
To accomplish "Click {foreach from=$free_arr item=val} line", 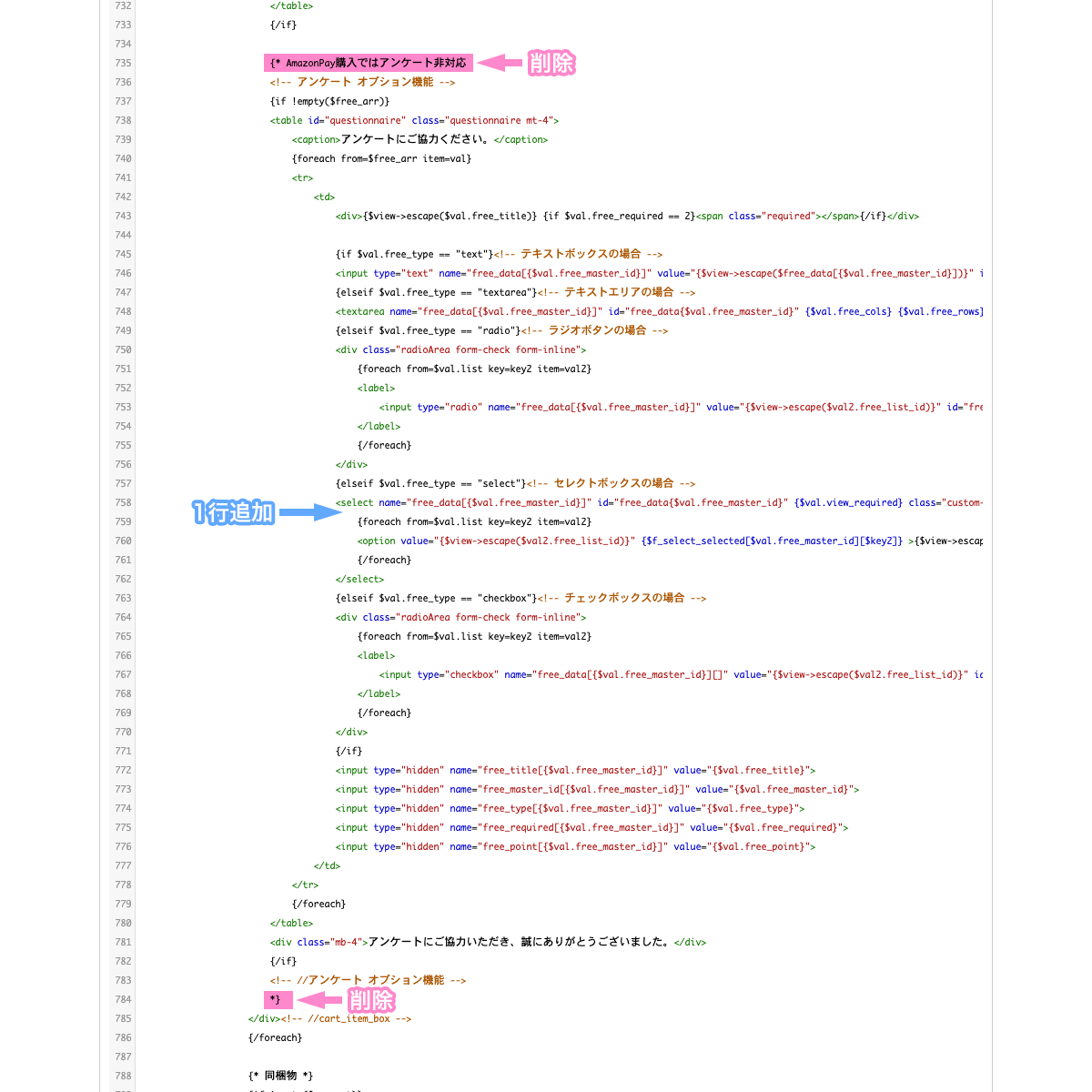I will tap(381, 158).
